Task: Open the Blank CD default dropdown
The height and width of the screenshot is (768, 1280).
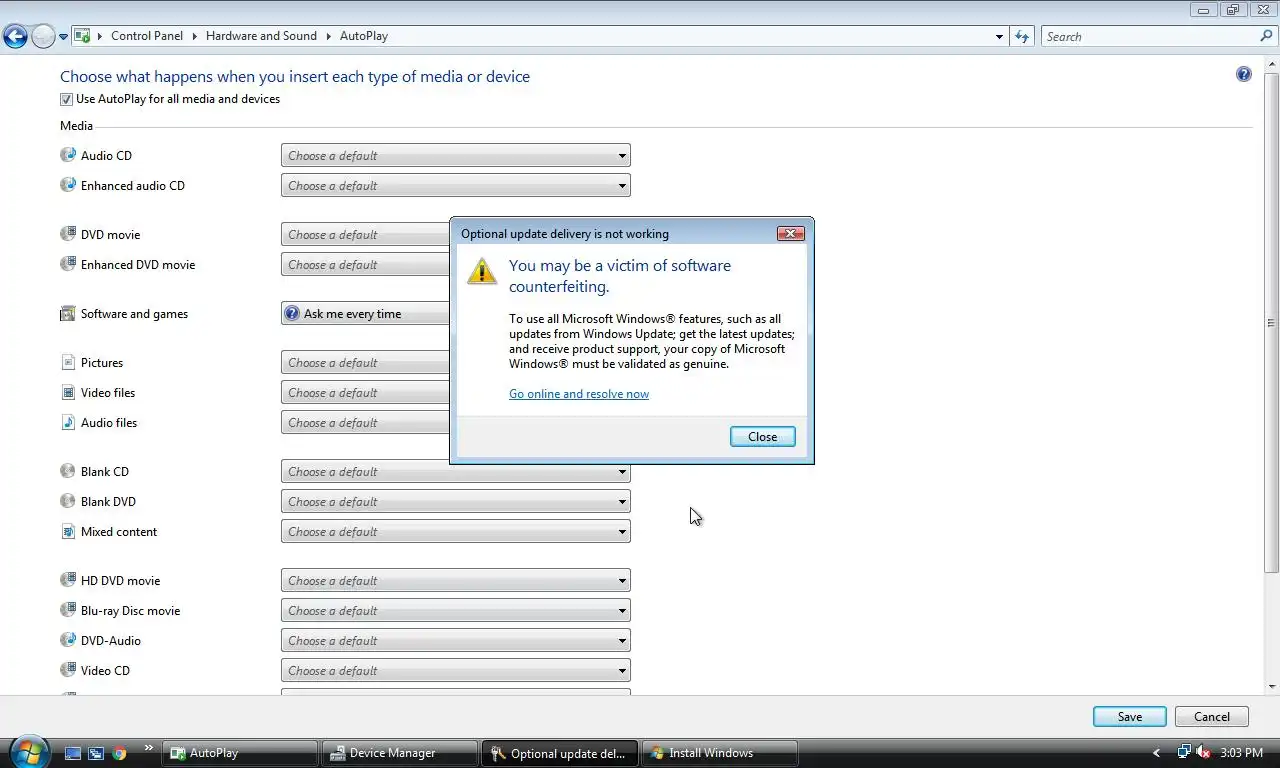Action: [455, 471]
